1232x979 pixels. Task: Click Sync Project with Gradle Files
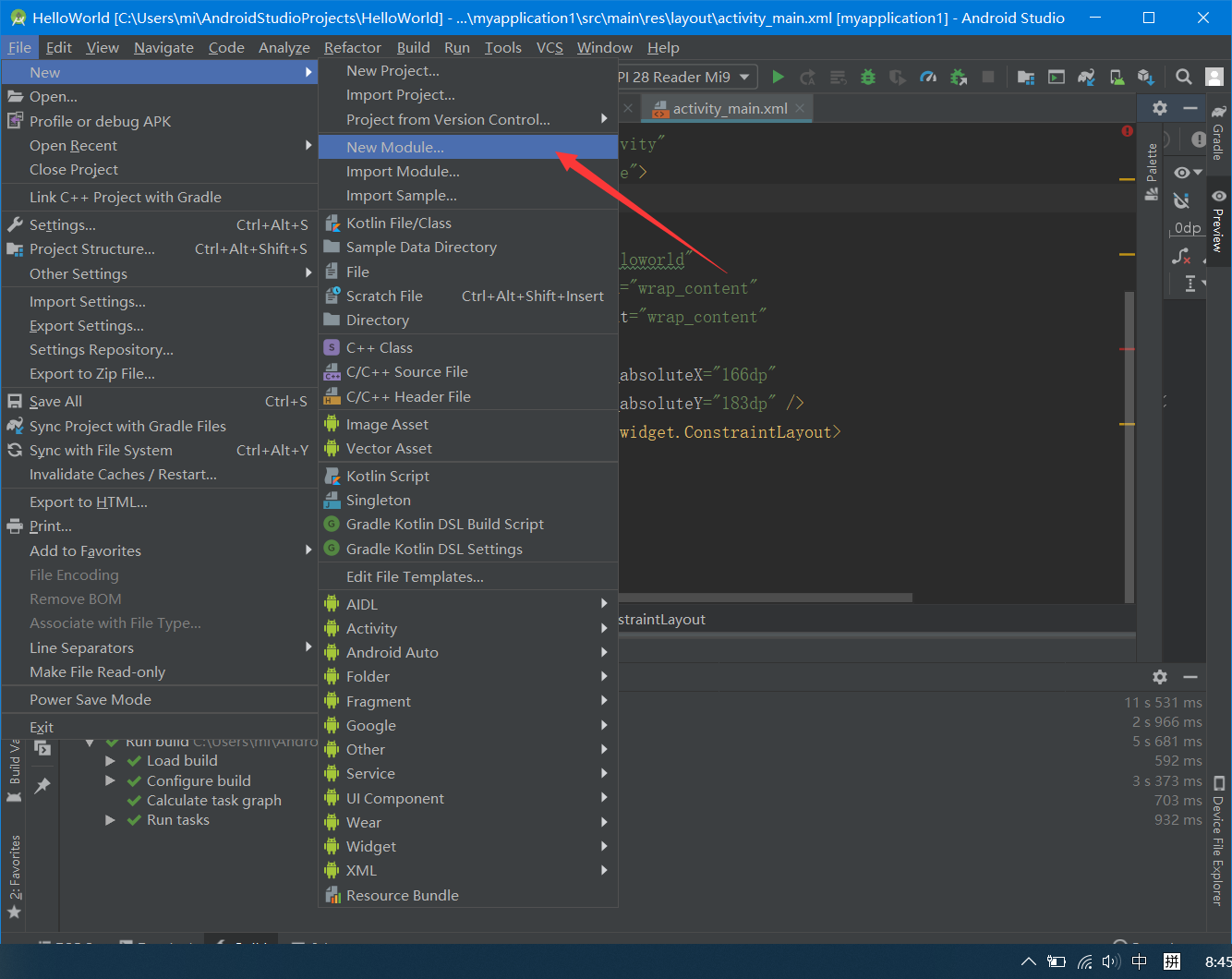[160, 426]
